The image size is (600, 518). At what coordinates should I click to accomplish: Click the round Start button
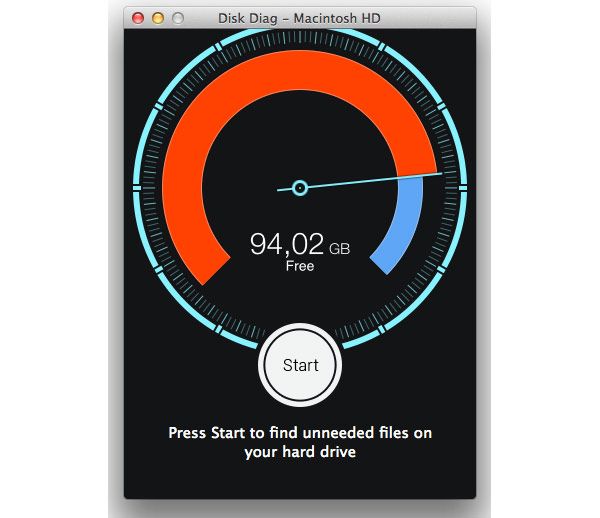coord(300,365)
